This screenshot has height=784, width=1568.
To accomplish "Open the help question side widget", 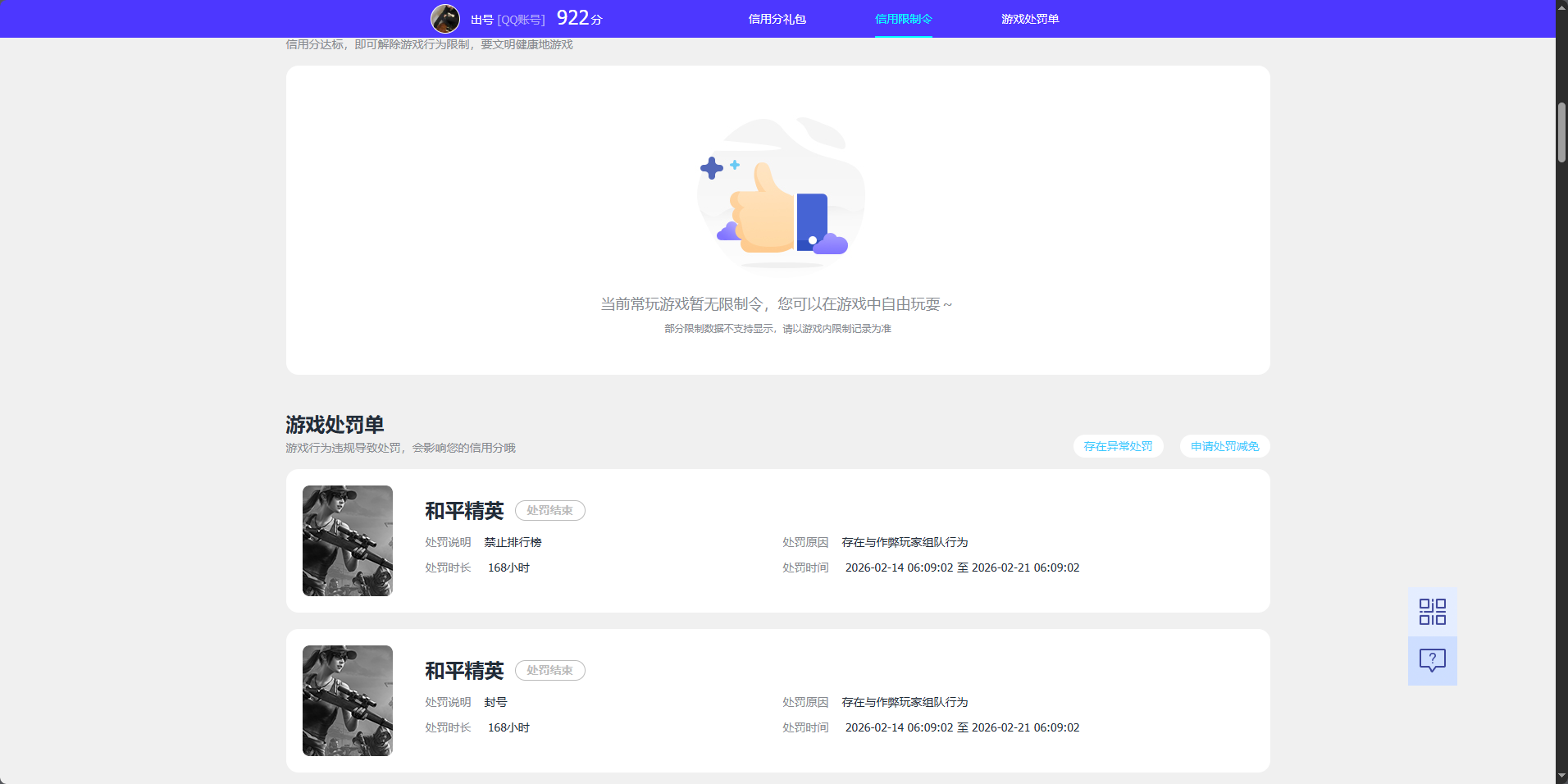I will click(x=1432, y=660).
